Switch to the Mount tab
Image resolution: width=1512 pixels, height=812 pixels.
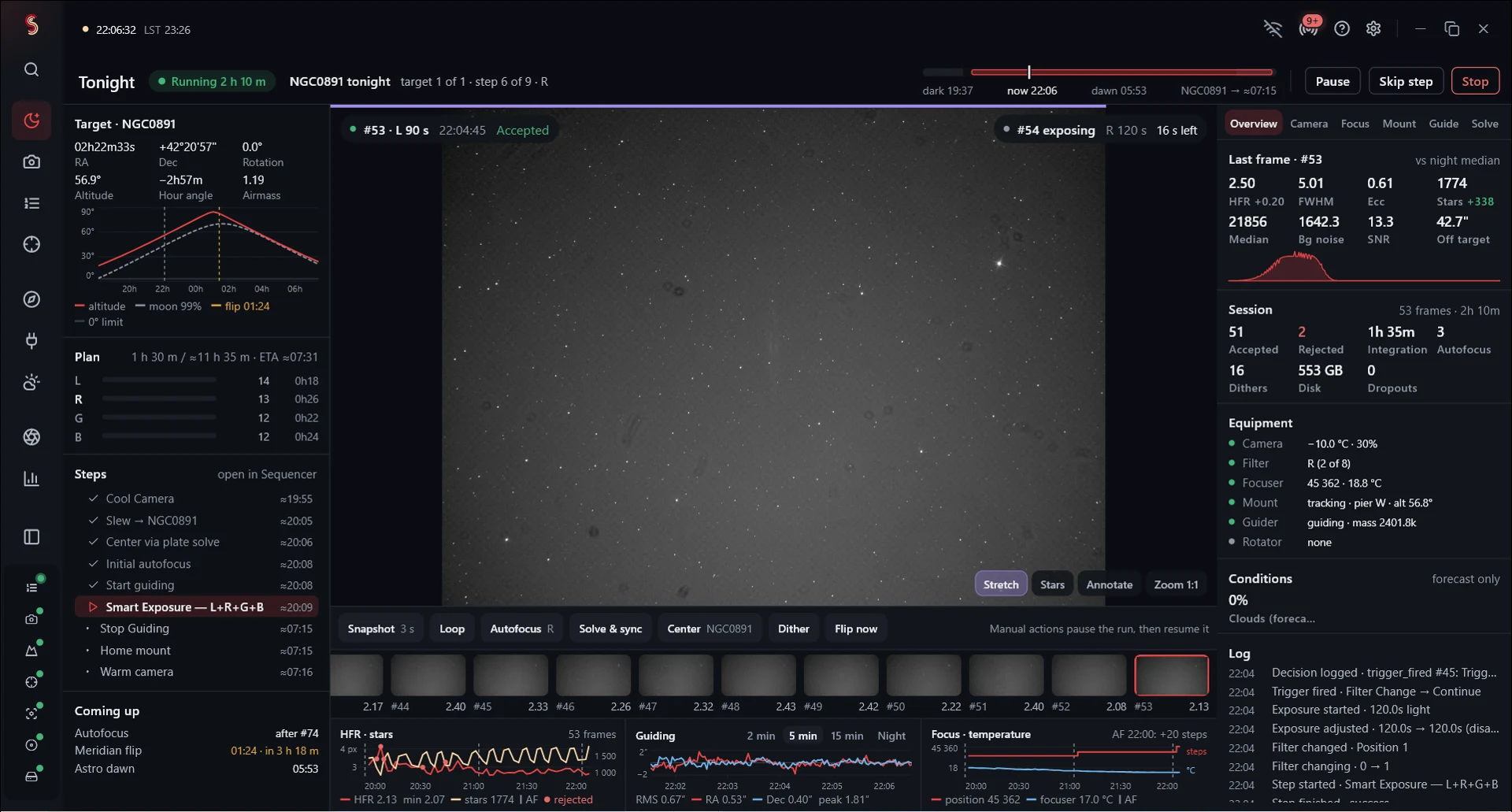[x=1399, y=124]
